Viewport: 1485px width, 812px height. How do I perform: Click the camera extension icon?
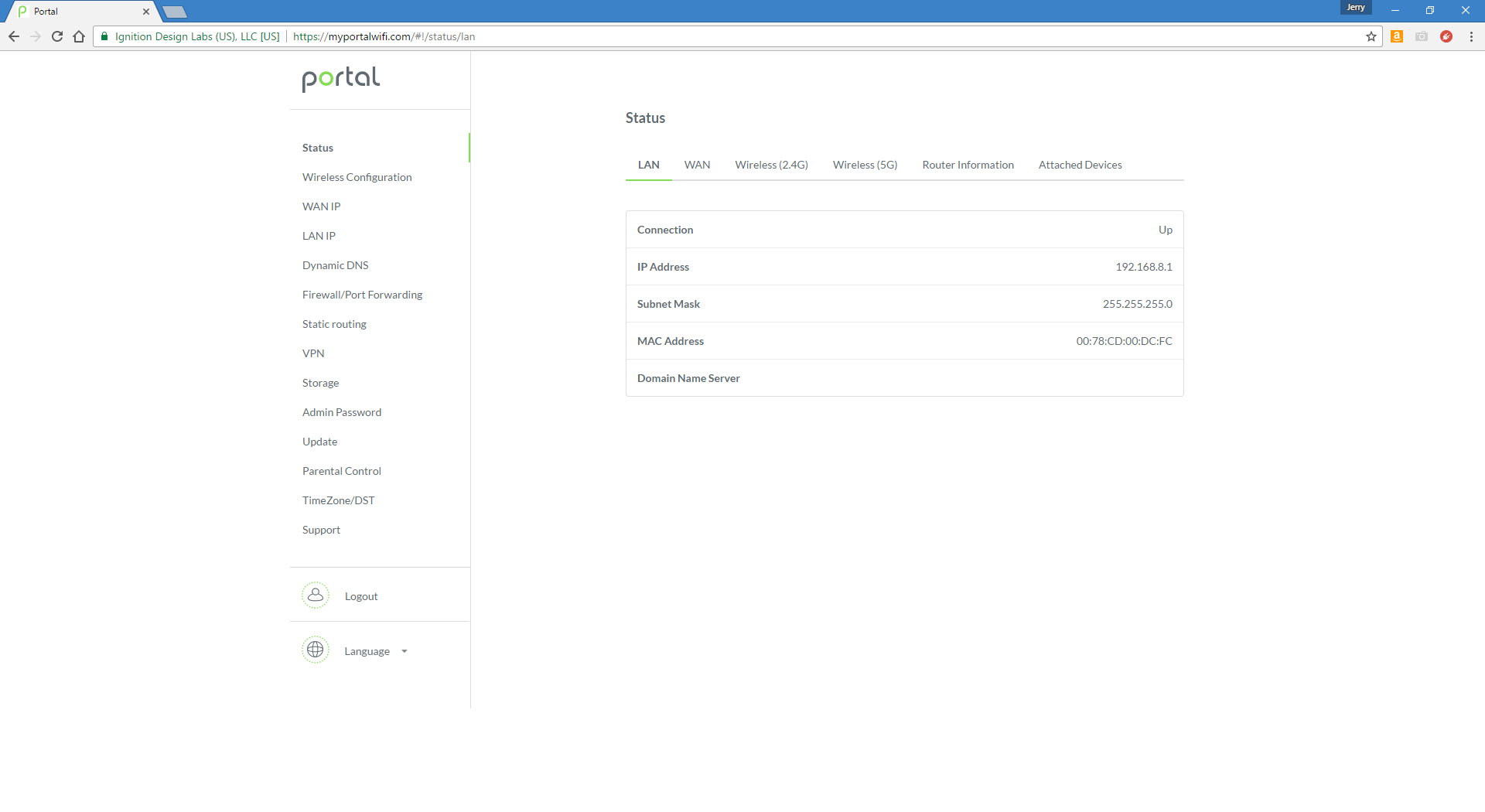(x=1422, y=36)
